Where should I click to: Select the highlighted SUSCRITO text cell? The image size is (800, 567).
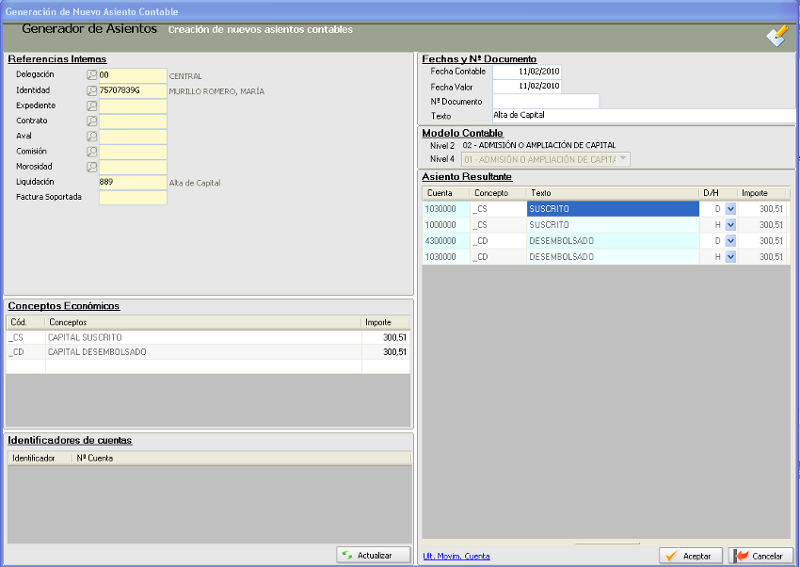[x=612, y=209]
